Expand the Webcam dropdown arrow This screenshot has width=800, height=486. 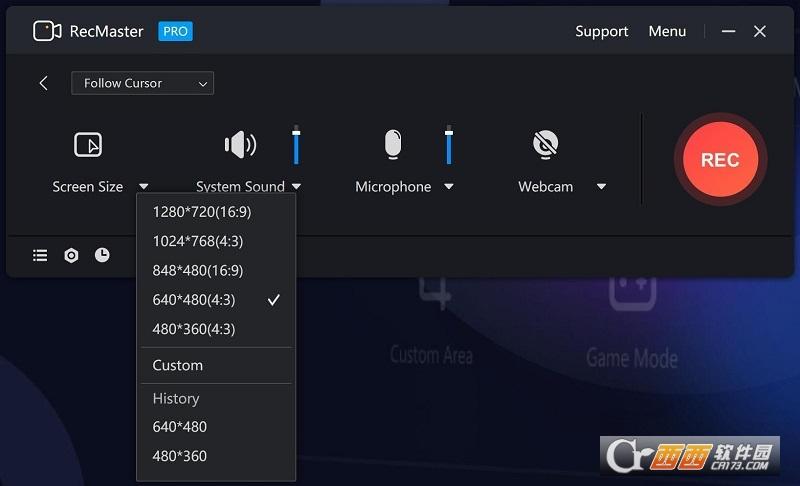point(601,187)
